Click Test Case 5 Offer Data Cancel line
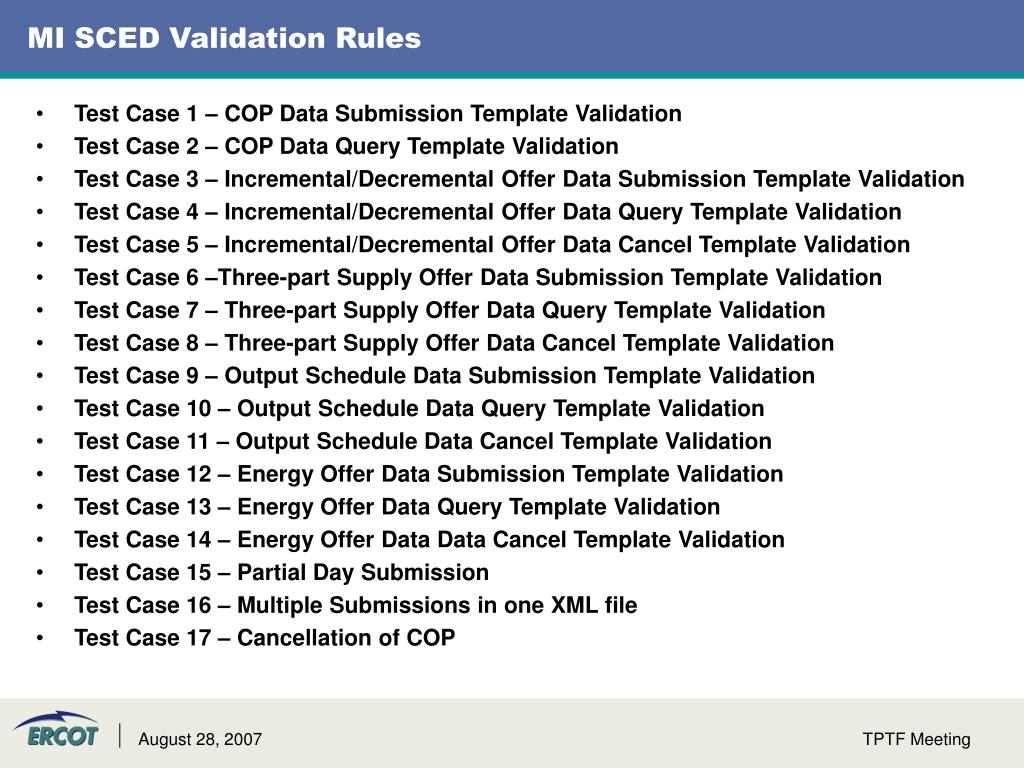The height and width of the screenshot is (768, 1024). click(x=492, y=244)
